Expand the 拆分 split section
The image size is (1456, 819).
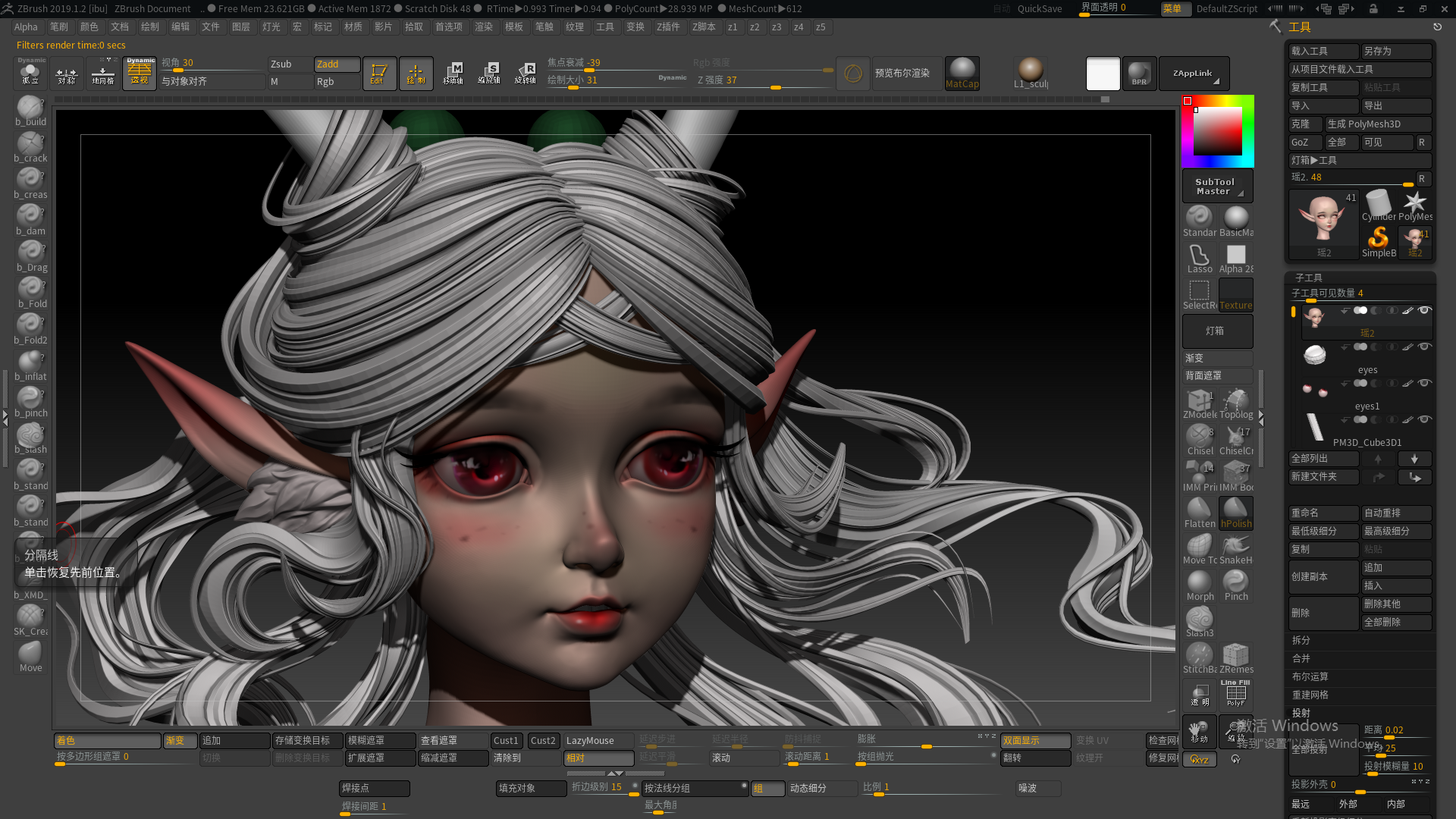tap(1301, 640)
